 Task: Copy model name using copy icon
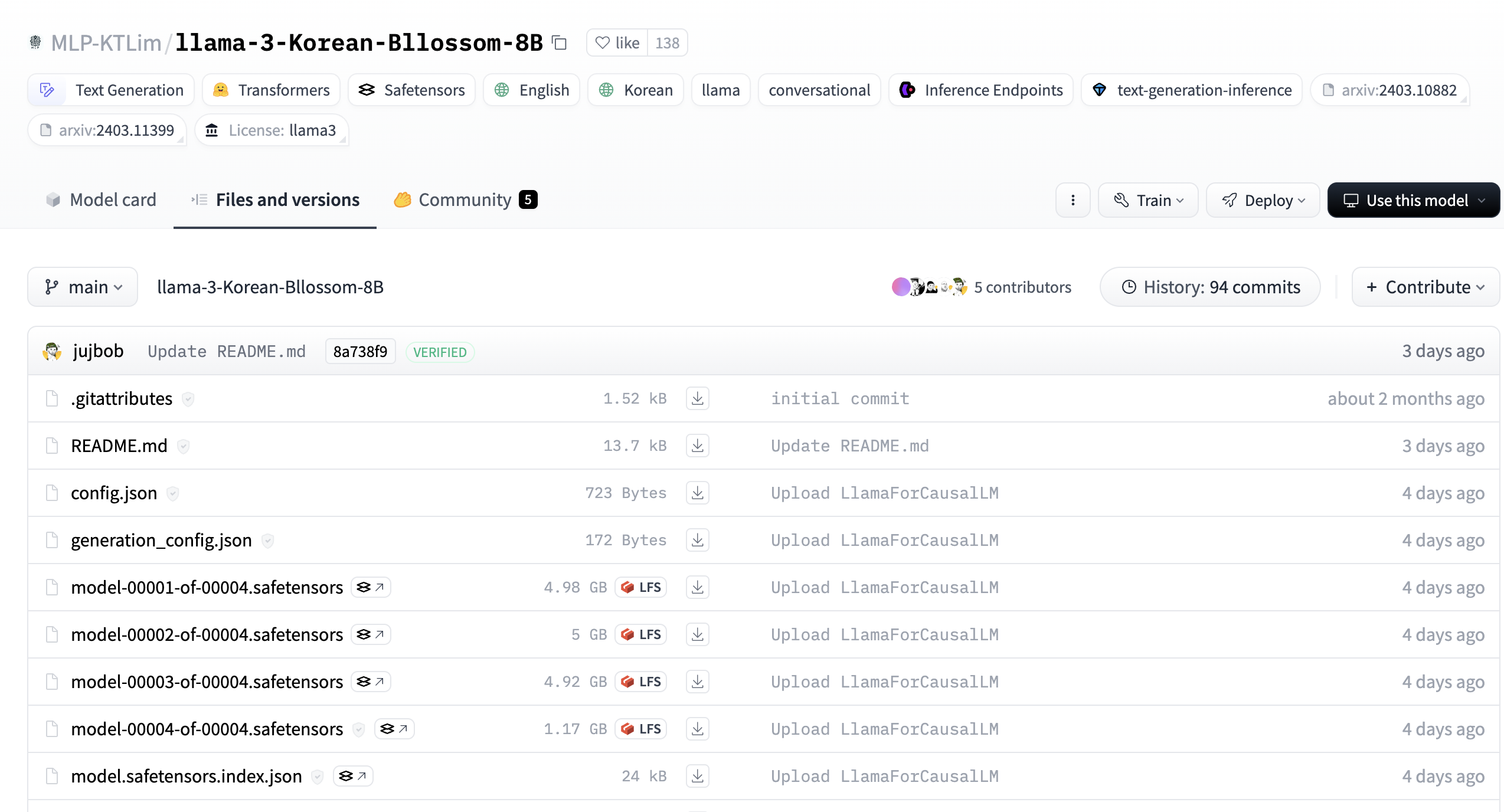click(559, 43)
